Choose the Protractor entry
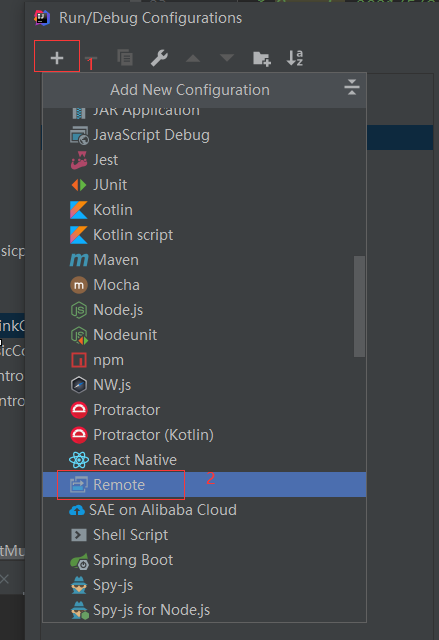439x640 pixels. pyautogui.click(x=204, y=410)
